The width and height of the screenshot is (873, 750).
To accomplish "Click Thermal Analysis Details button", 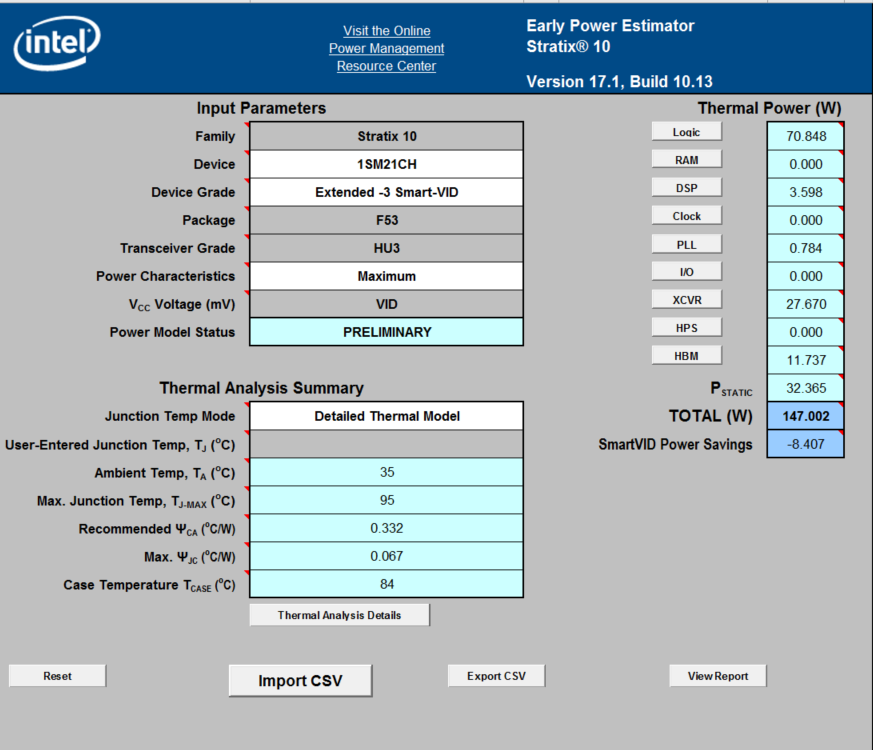I will click(x=340, y=615).
